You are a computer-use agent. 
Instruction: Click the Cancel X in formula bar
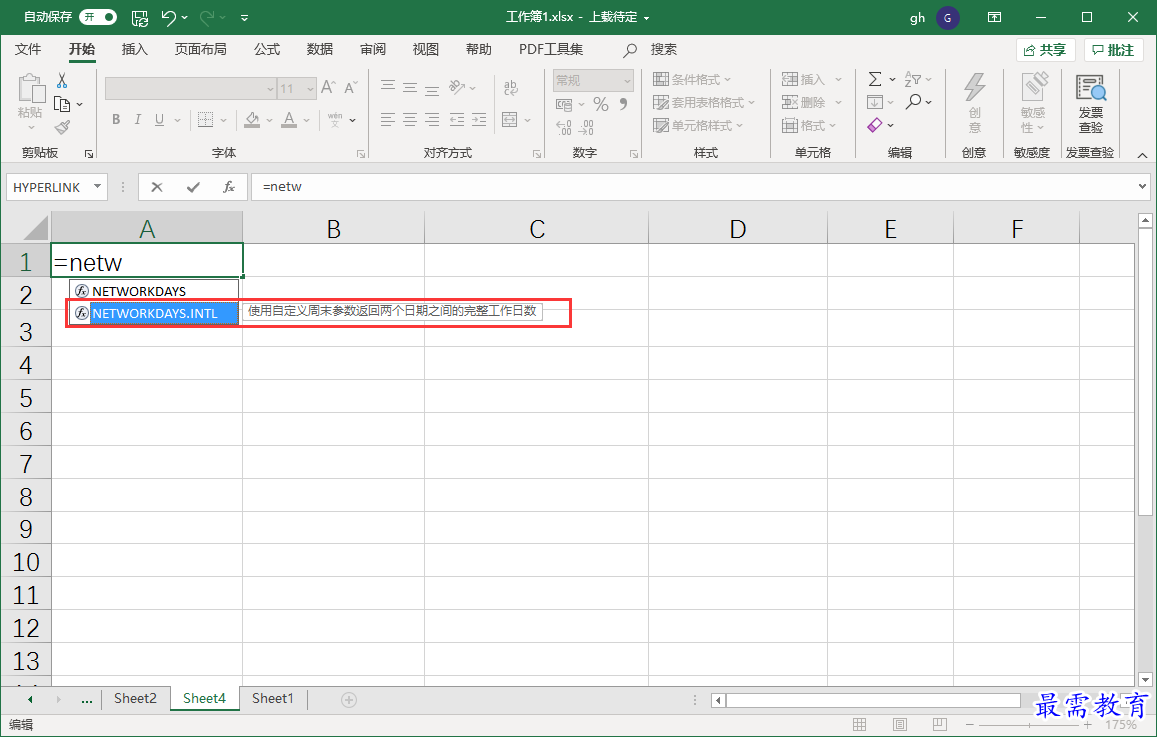pos(156,187)
